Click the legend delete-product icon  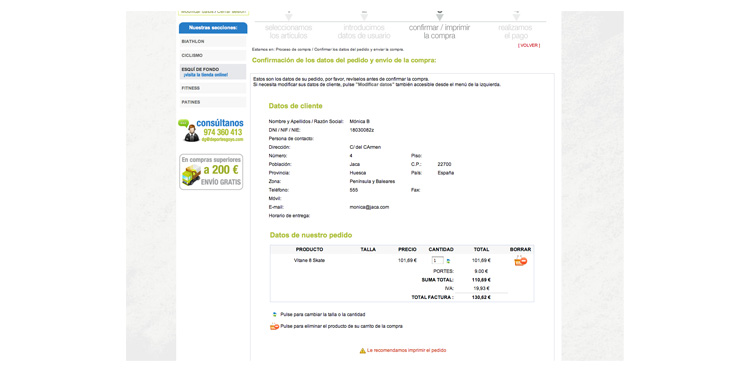tap(275, 327)
